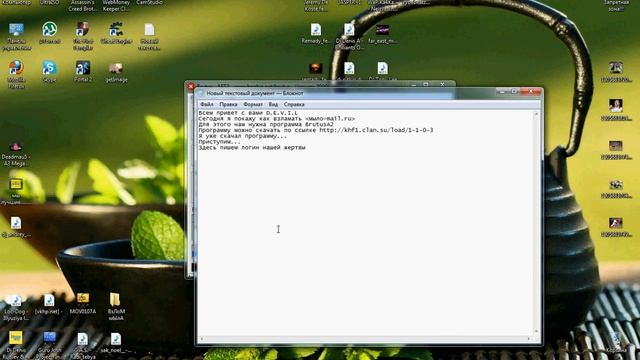The width and height of the screenshot is (640, 360).
Task: Open the Файл menu in Notepad
Action: point(207,104)
